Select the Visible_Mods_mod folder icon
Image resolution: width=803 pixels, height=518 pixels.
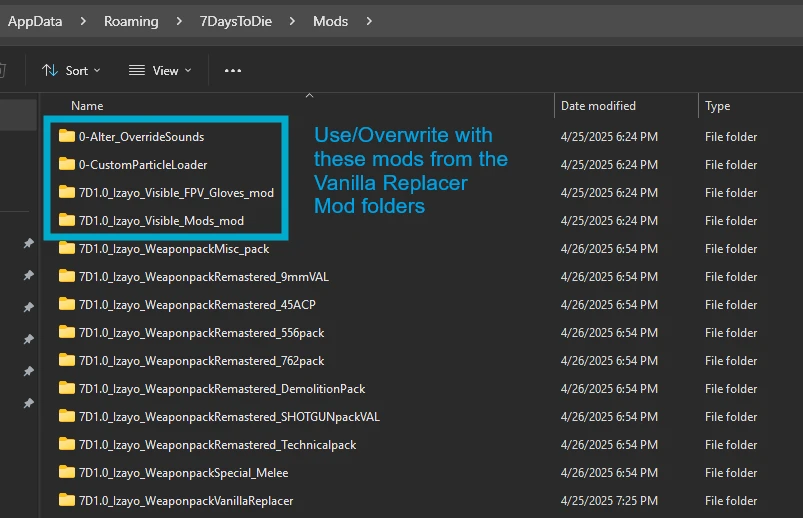click(x=67, y=220)
